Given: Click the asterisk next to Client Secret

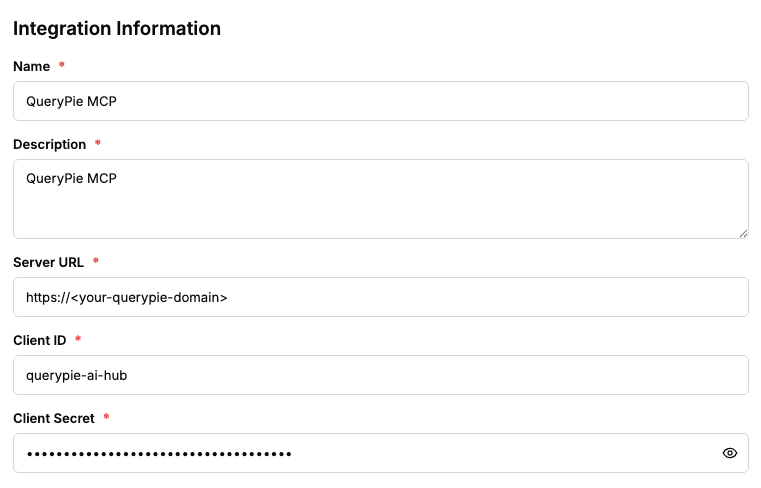Looking at the screenshot, I should click(106, 418).
